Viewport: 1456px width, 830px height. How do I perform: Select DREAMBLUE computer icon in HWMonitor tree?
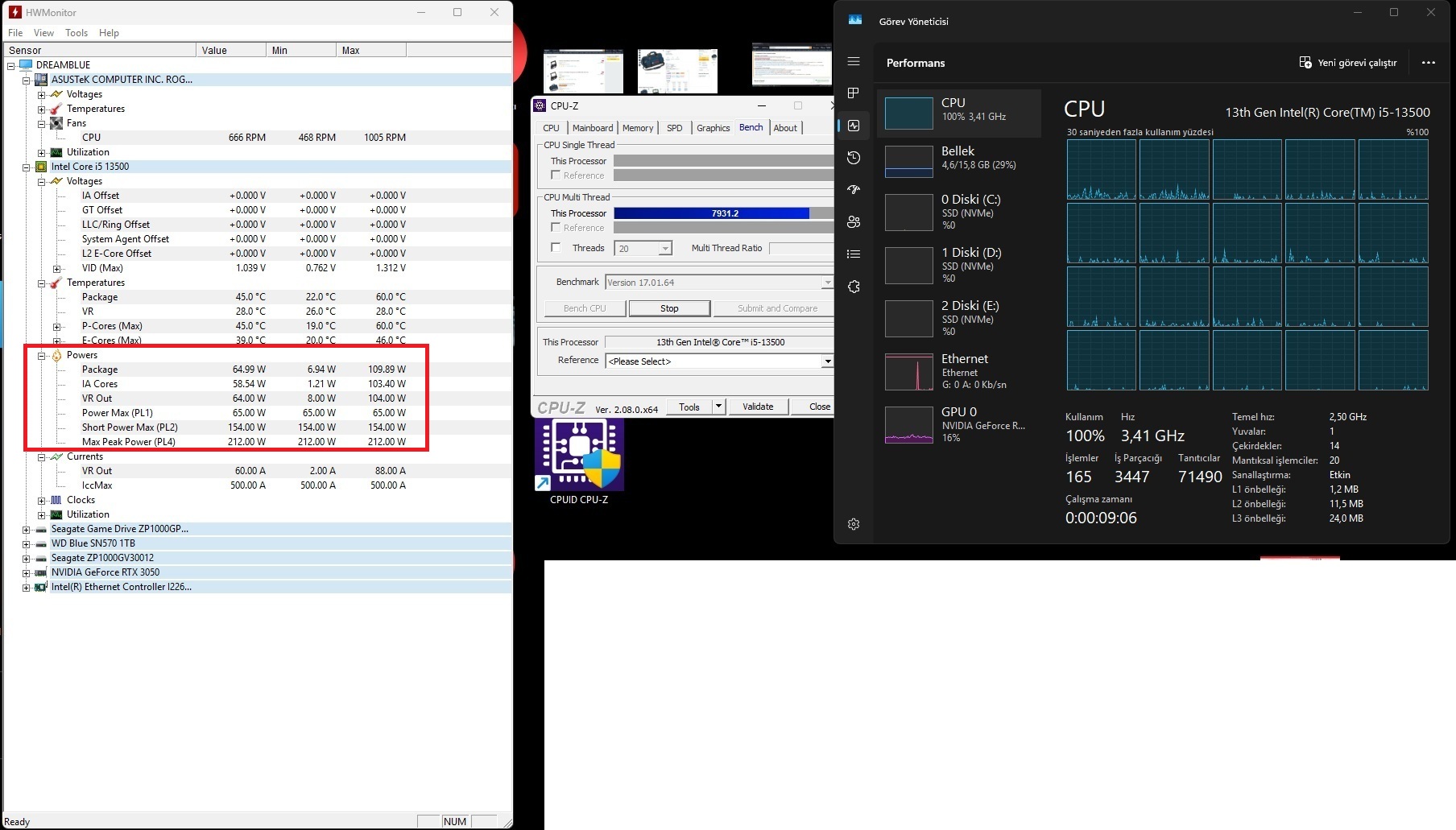click(26, 65)
